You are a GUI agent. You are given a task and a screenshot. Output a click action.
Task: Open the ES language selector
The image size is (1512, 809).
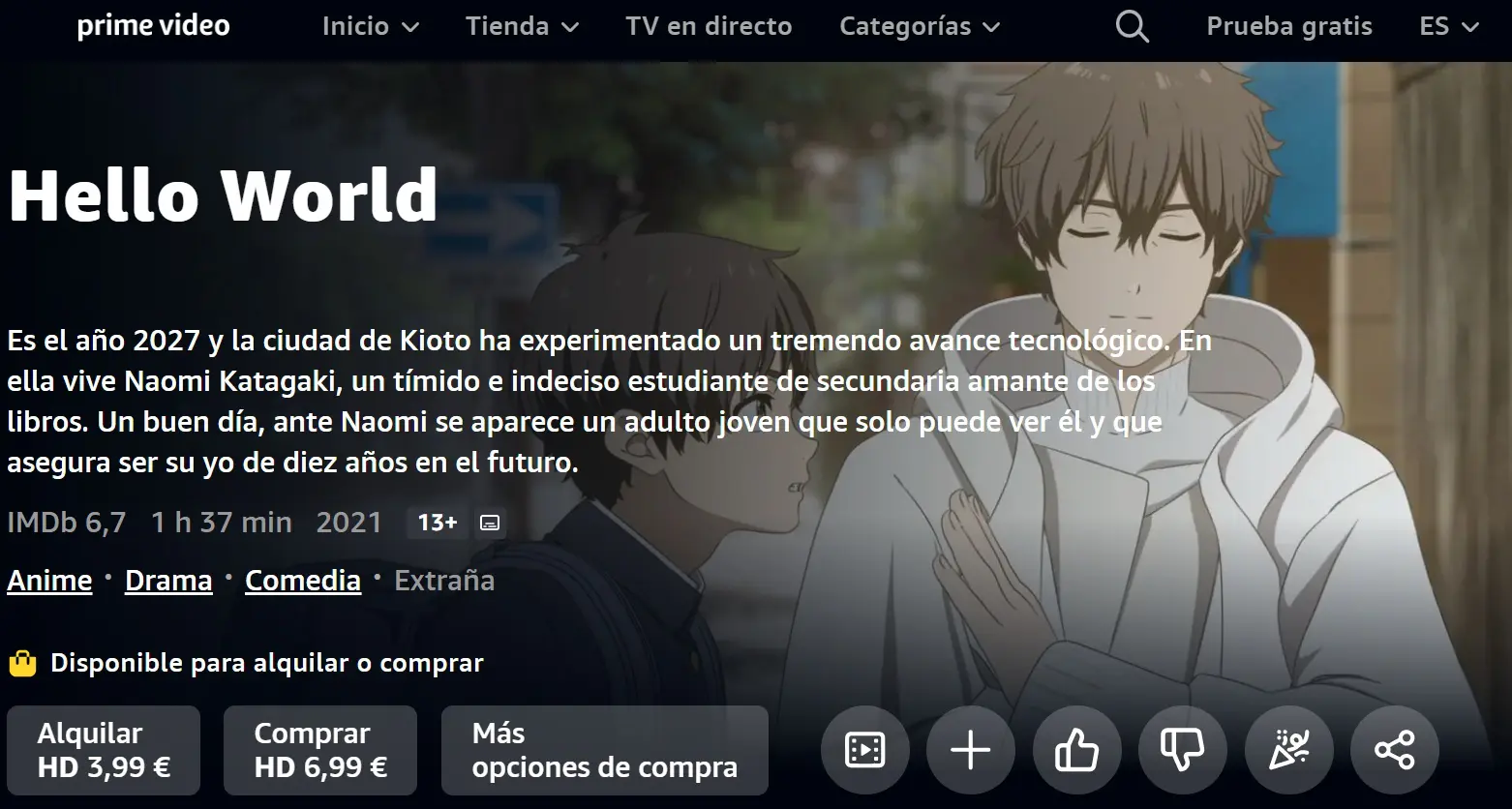pos(1449,26)
